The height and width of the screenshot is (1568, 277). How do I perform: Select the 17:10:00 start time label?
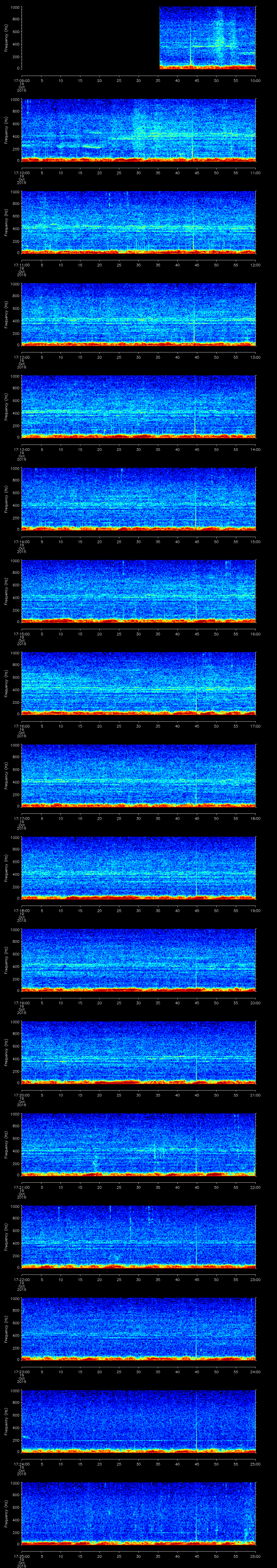(x=21, y=172)
